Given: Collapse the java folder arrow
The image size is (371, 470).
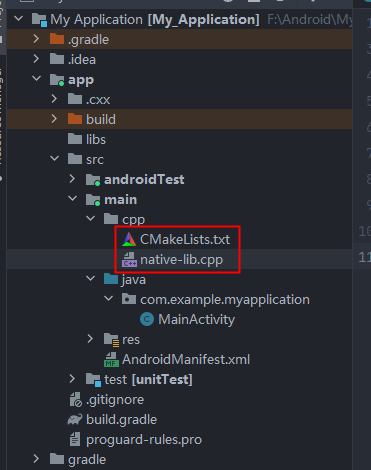Looking at the screenshot, I should click(x=91, y=279).
